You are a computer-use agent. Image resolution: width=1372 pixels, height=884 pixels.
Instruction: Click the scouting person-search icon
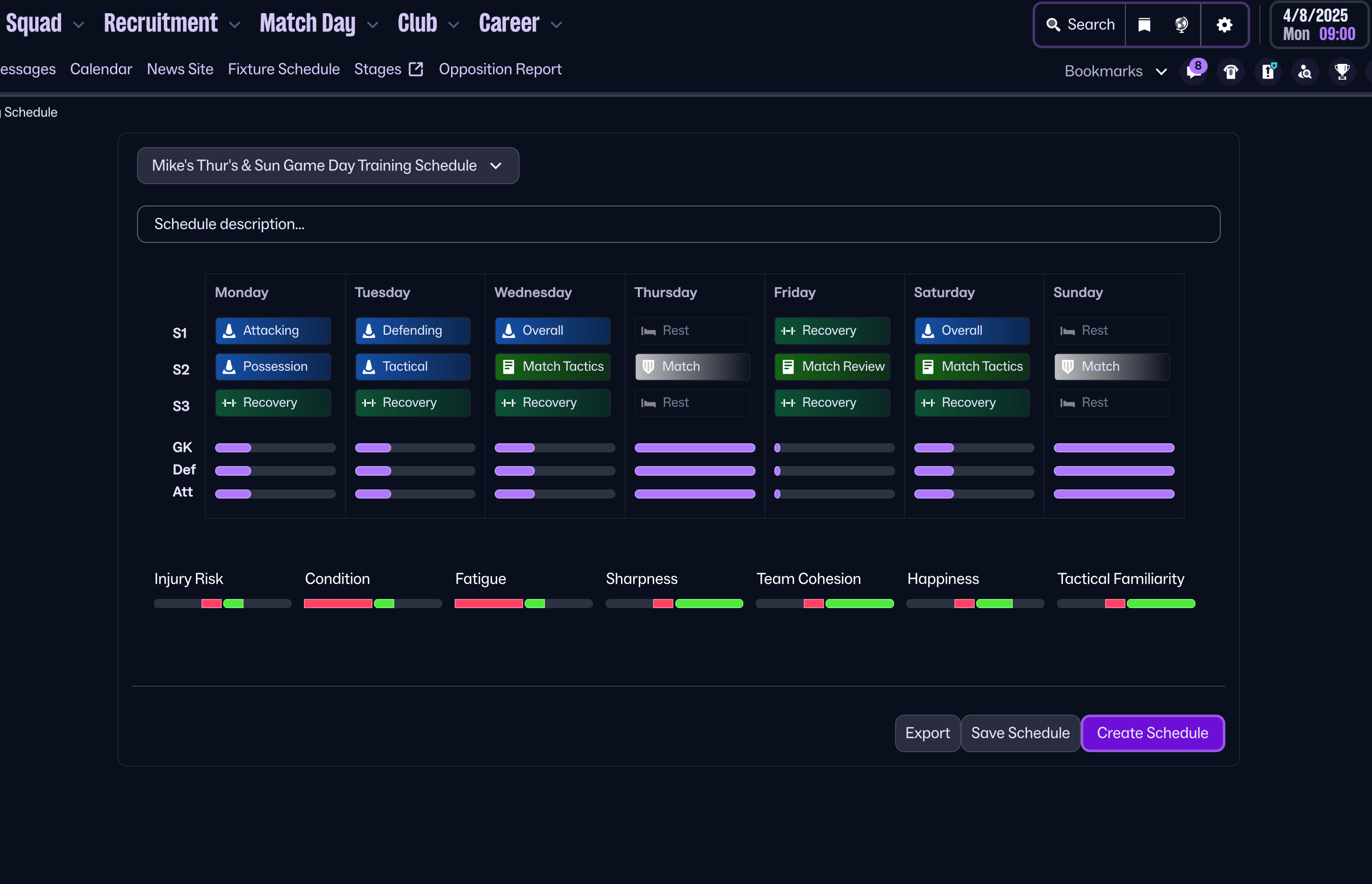pos(1305,72)
